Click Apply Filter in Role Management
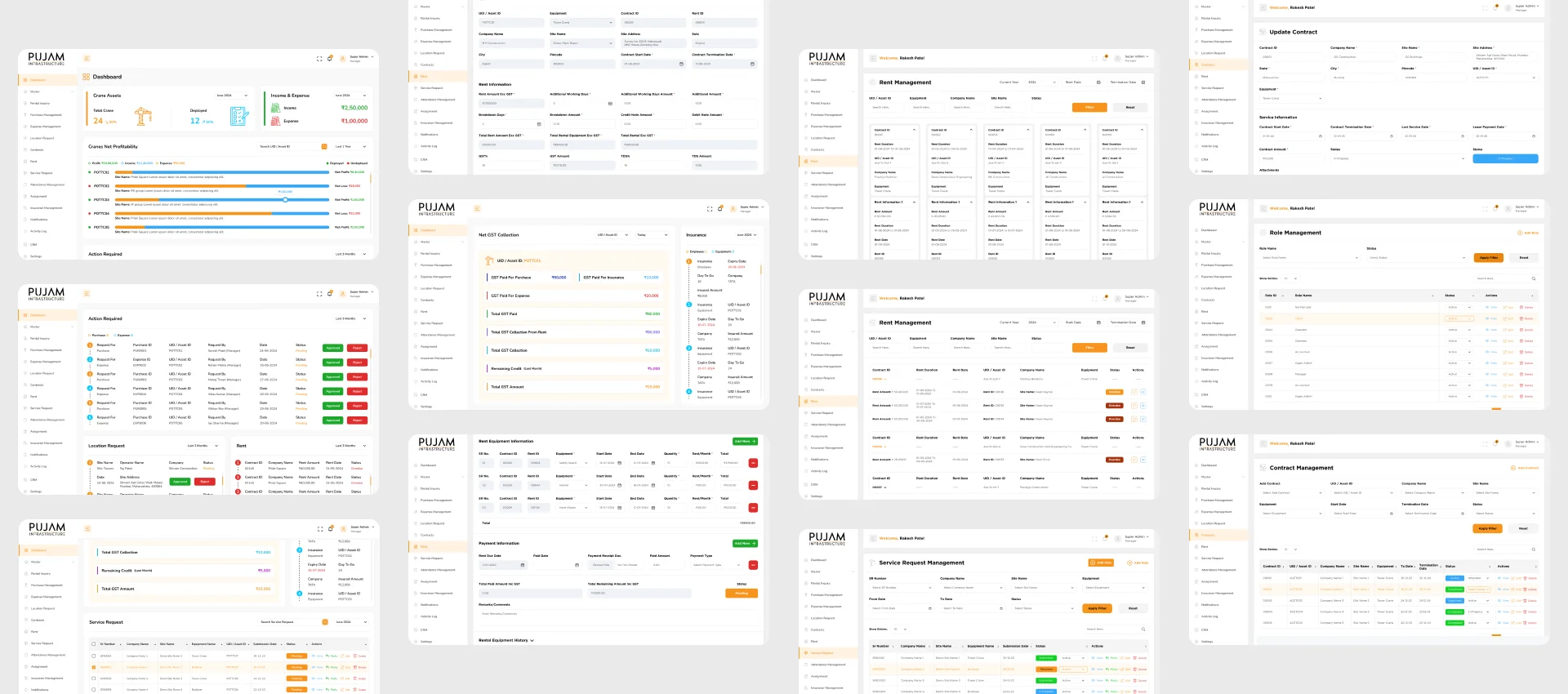This screenshot has height=694, width=1568. (1488, 257)
